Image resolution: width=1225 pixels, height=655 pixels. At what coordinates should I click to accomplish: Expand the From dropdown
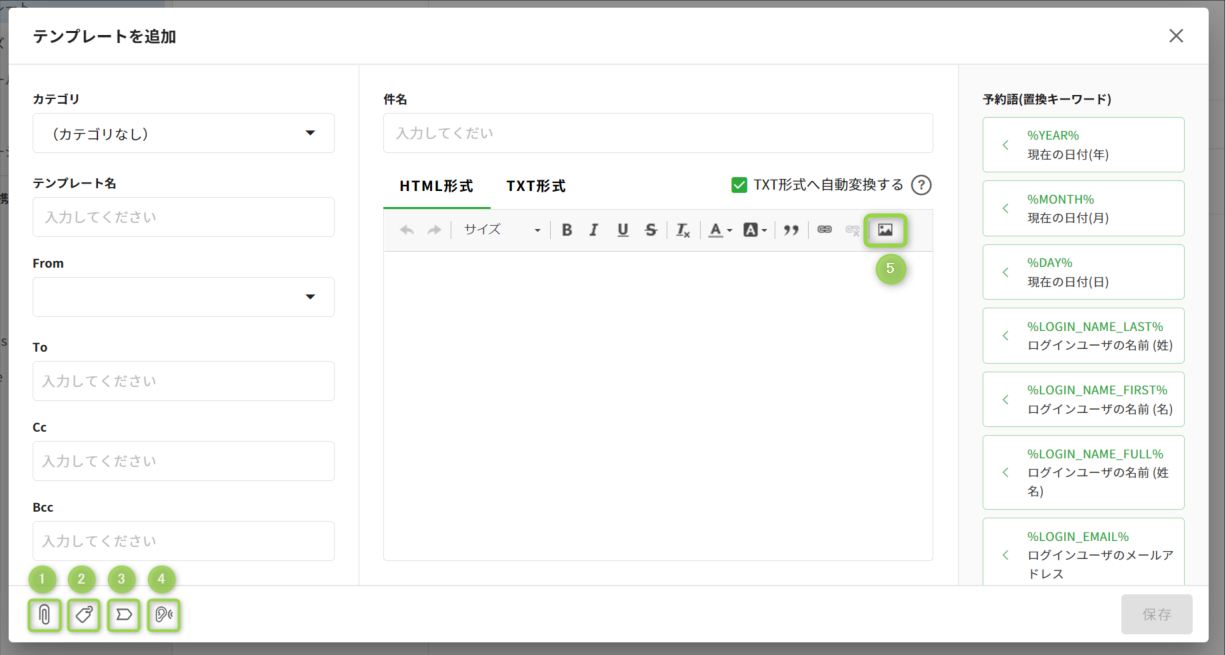[x=183, y=297]
